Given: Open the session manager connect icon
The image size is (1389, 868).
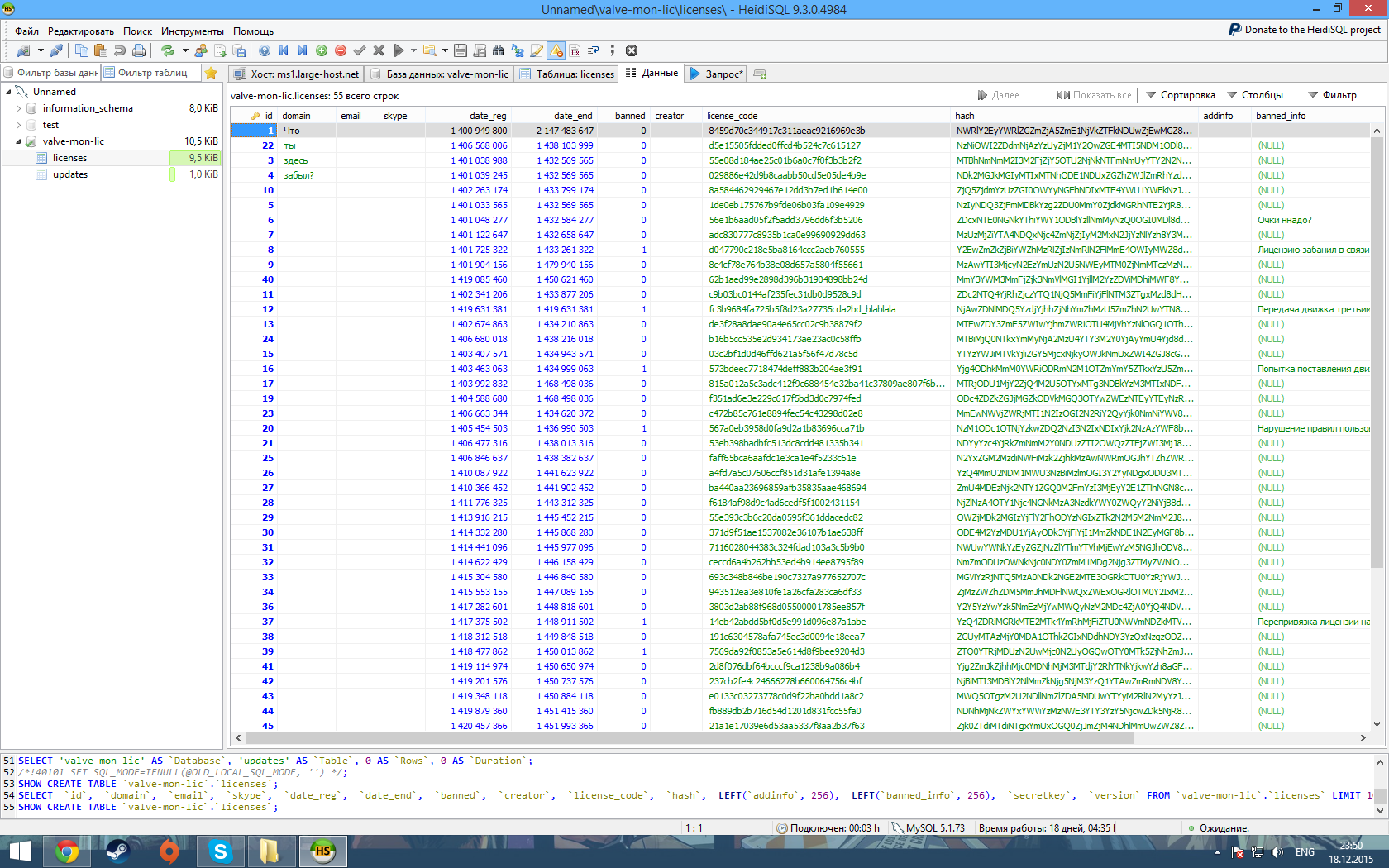Looking at the screenshot, I should tap(23, 50).
